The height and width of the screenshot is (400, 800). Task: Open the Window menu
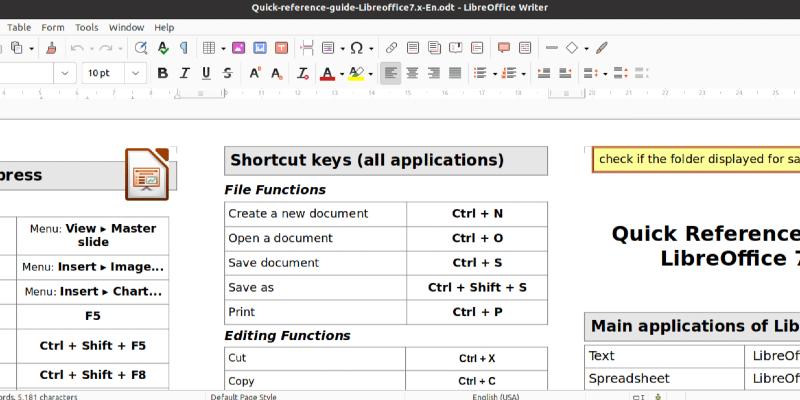point(126,27)
